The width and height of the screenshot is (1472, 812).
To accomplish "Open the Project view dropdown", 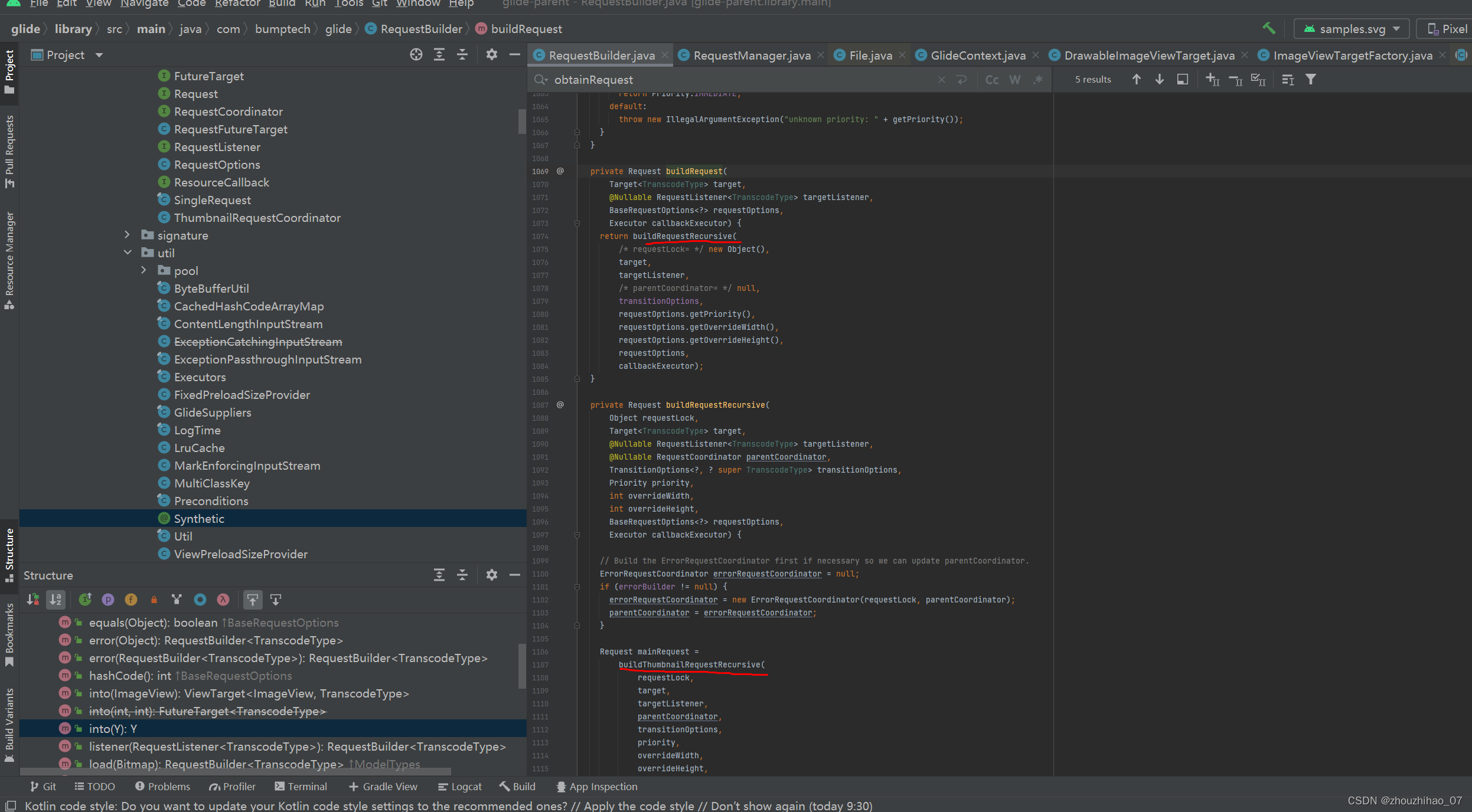I will tap(67, 55).
